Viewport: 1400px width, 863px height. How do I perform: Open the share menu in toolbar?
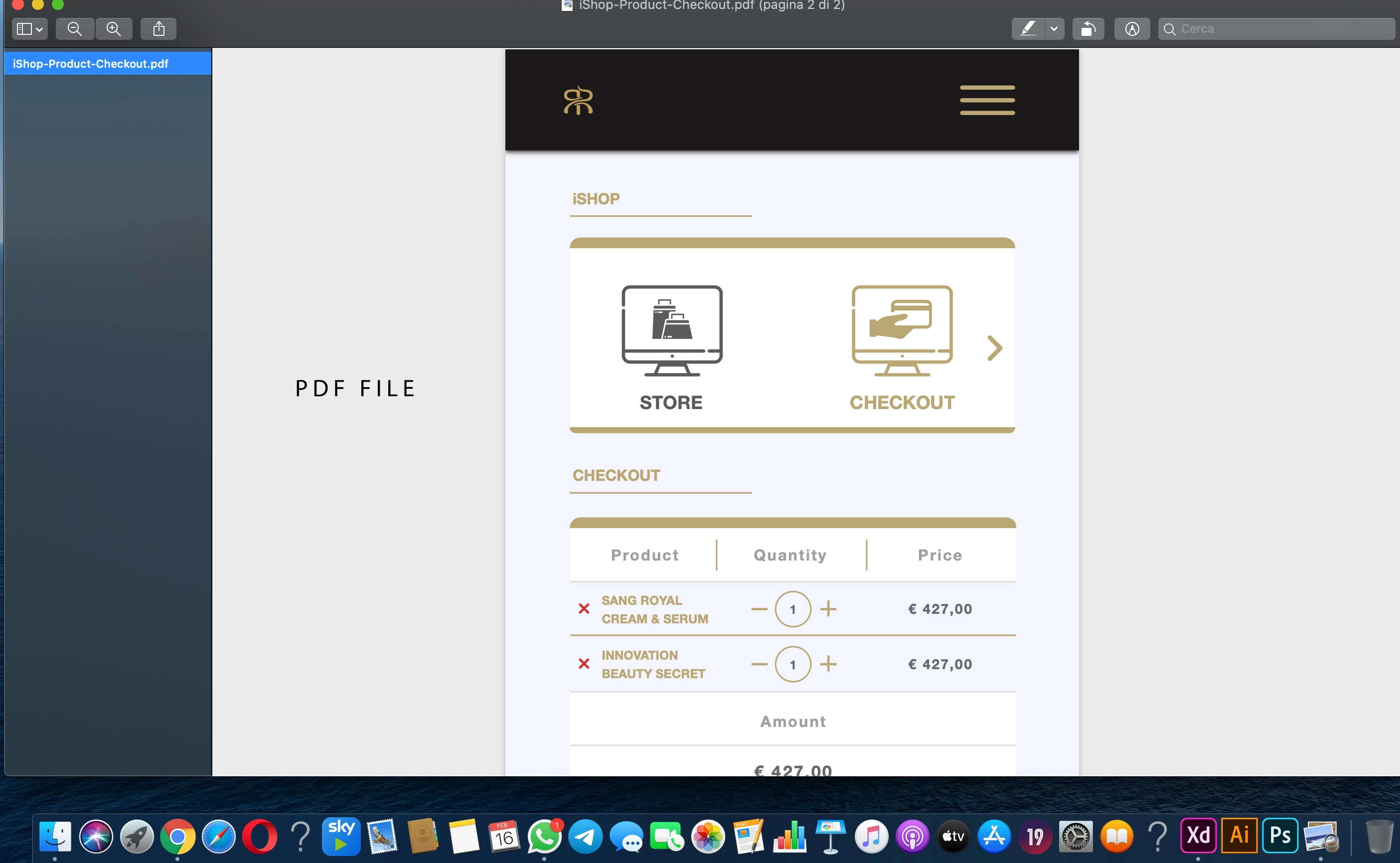click(x=158, y=28)
